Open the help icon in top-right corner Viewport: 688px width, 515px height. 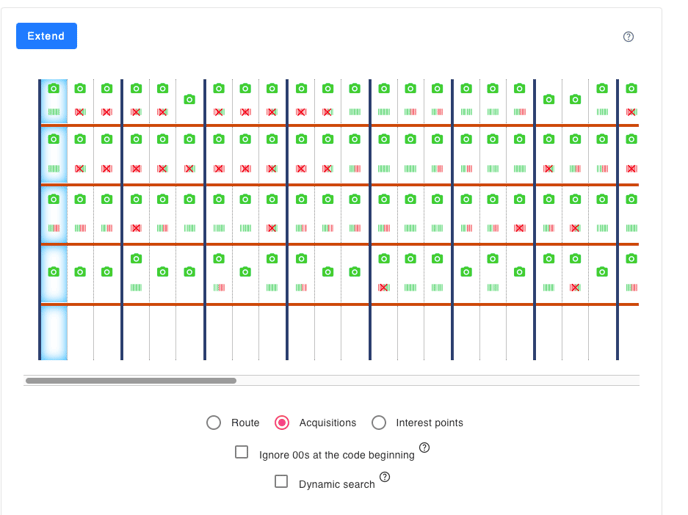628,37
